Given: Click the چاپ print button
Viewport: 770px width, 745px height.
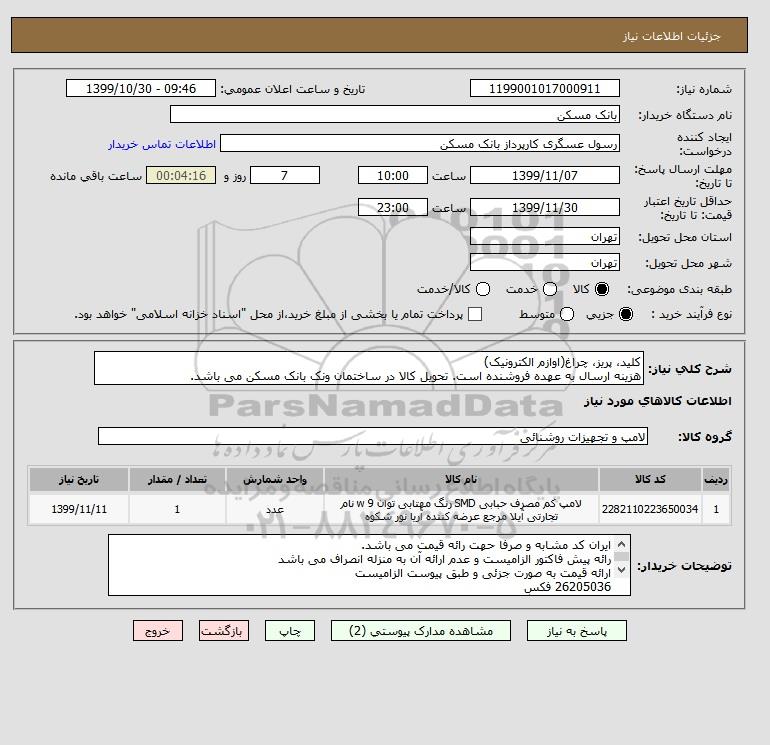Looking at the screenshot, I should [290, 631].
